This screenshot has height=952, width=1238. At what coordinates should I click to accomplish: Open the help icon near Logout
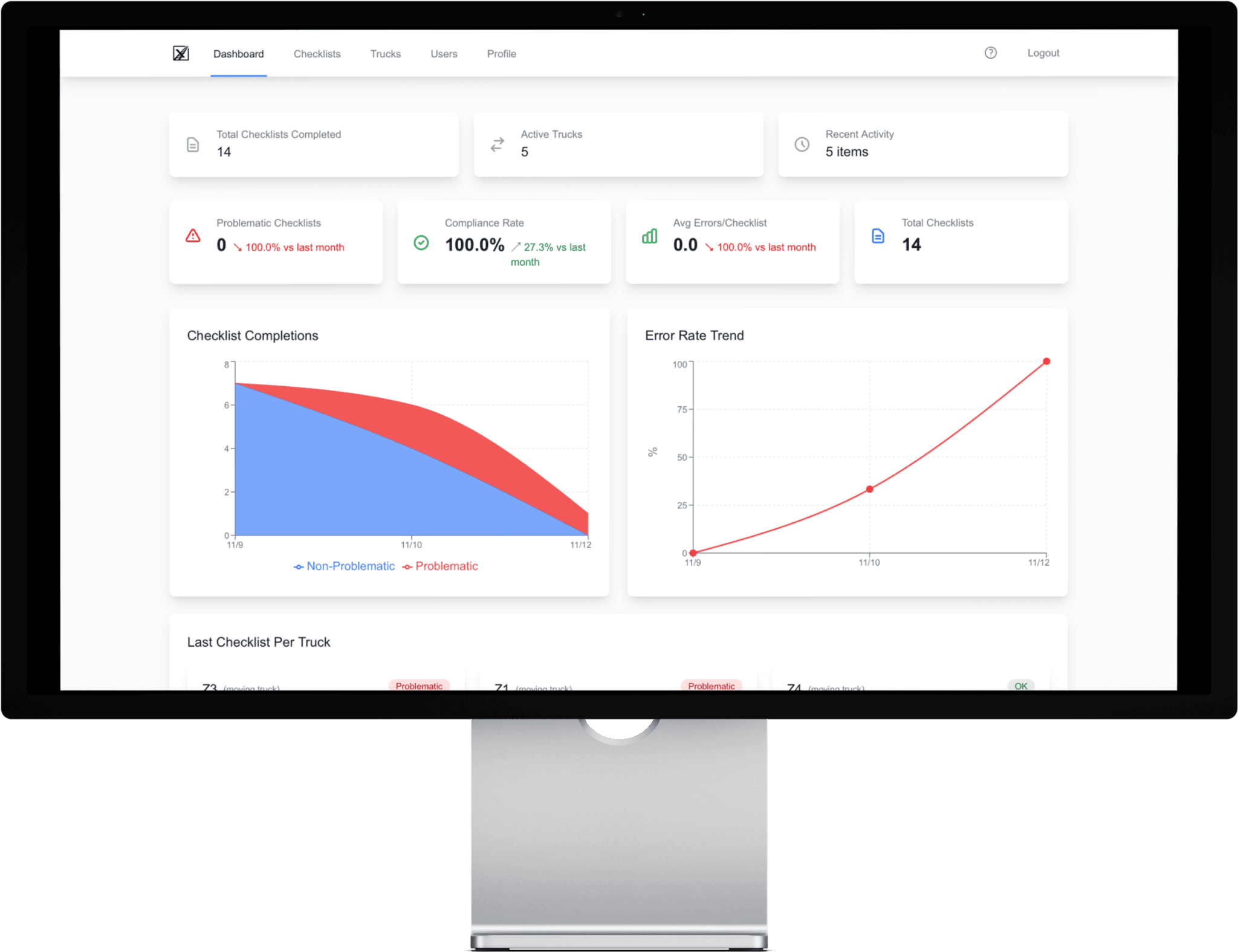coord(991,53)
